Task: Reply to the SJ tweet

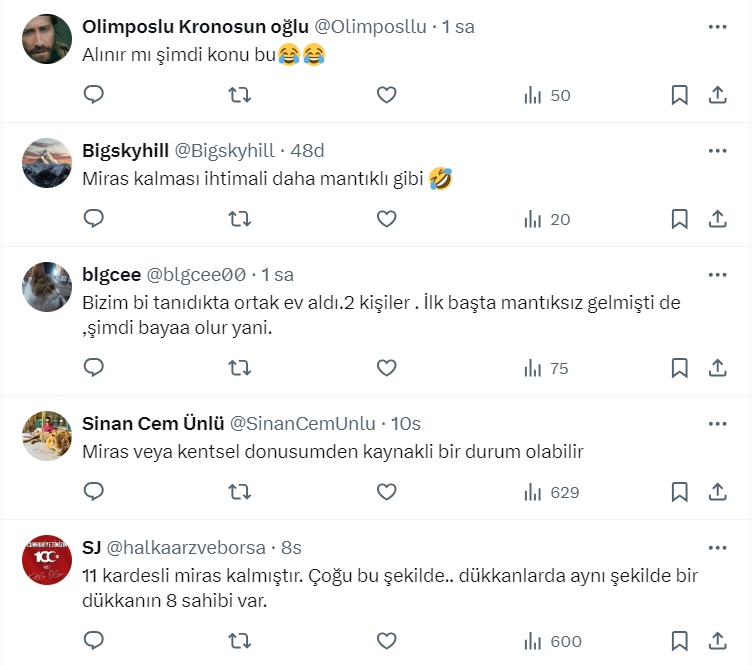Action: pos(94,641)
